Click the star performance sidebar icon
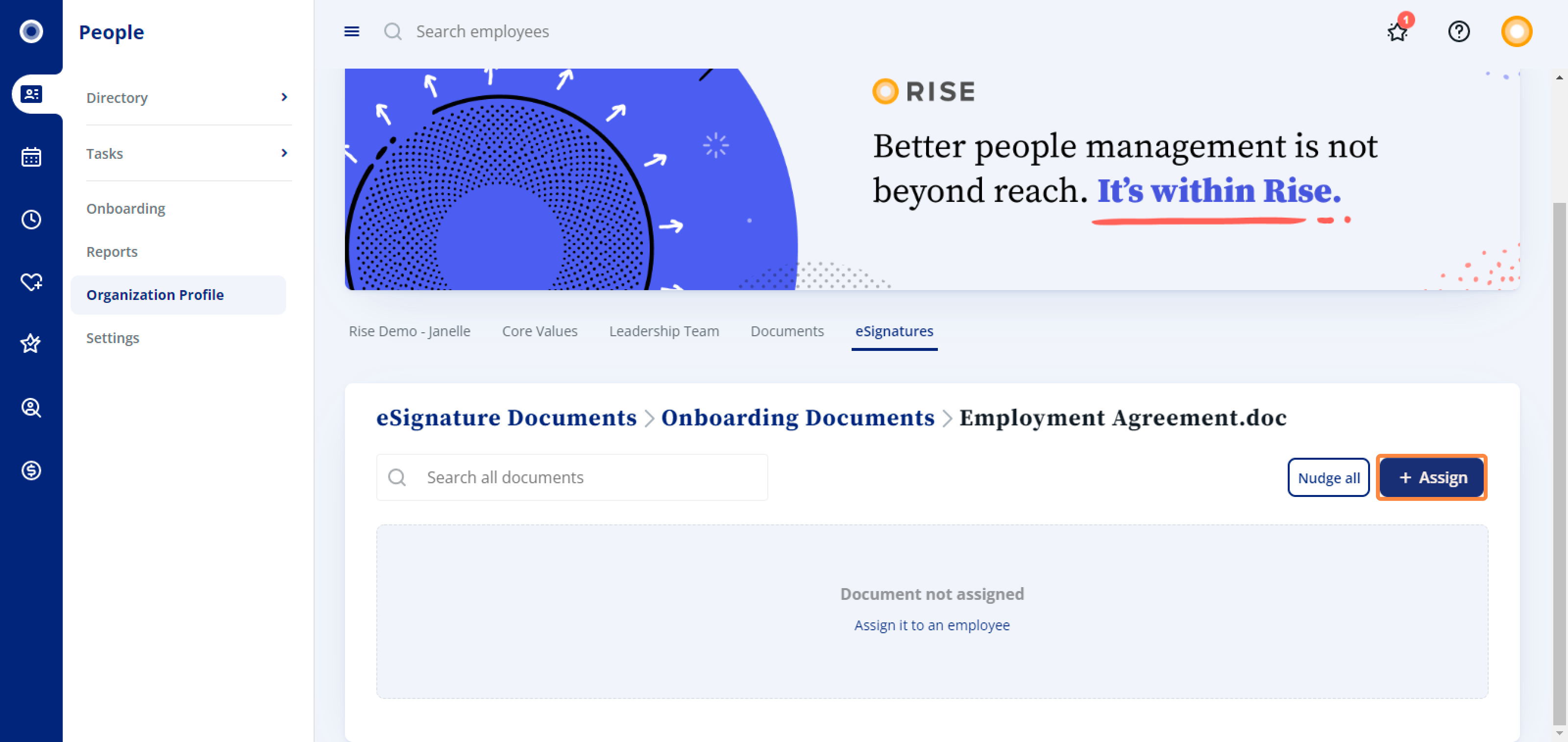The image size is (1568, 742). (31, 344)
